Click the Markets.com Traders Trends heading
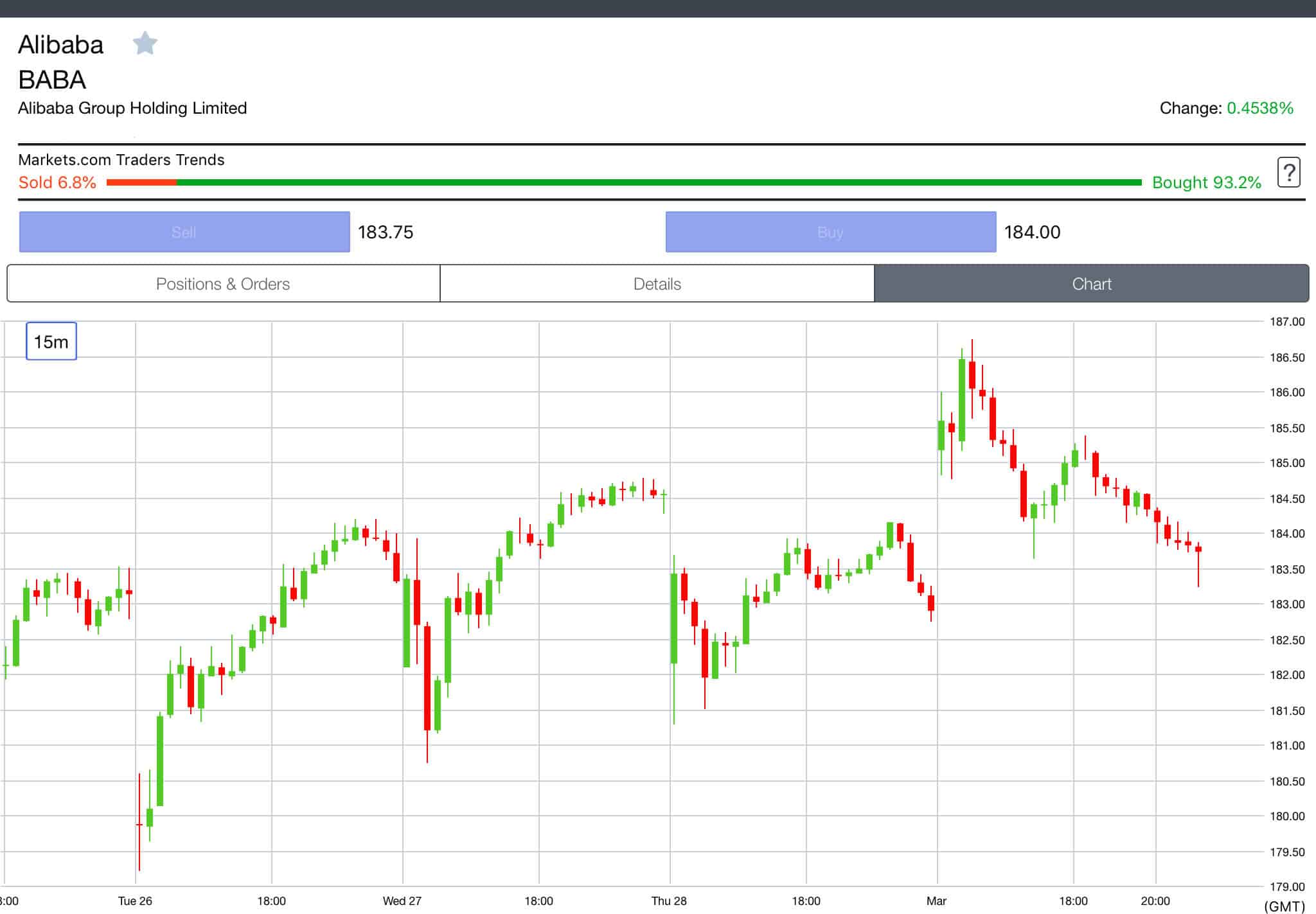 point(121,159)
